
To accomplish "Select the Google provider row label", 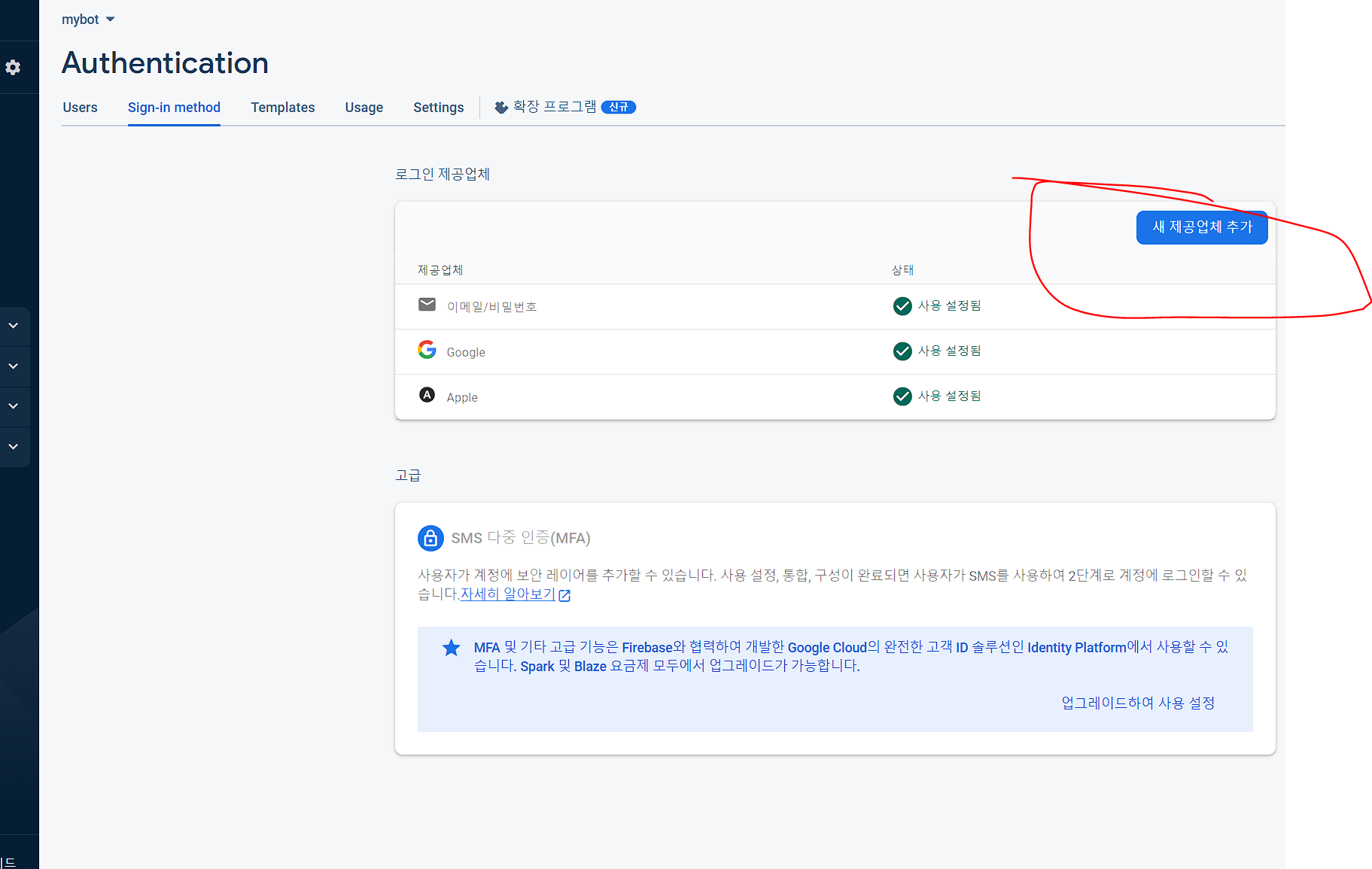I will click(x=466, y=352).
